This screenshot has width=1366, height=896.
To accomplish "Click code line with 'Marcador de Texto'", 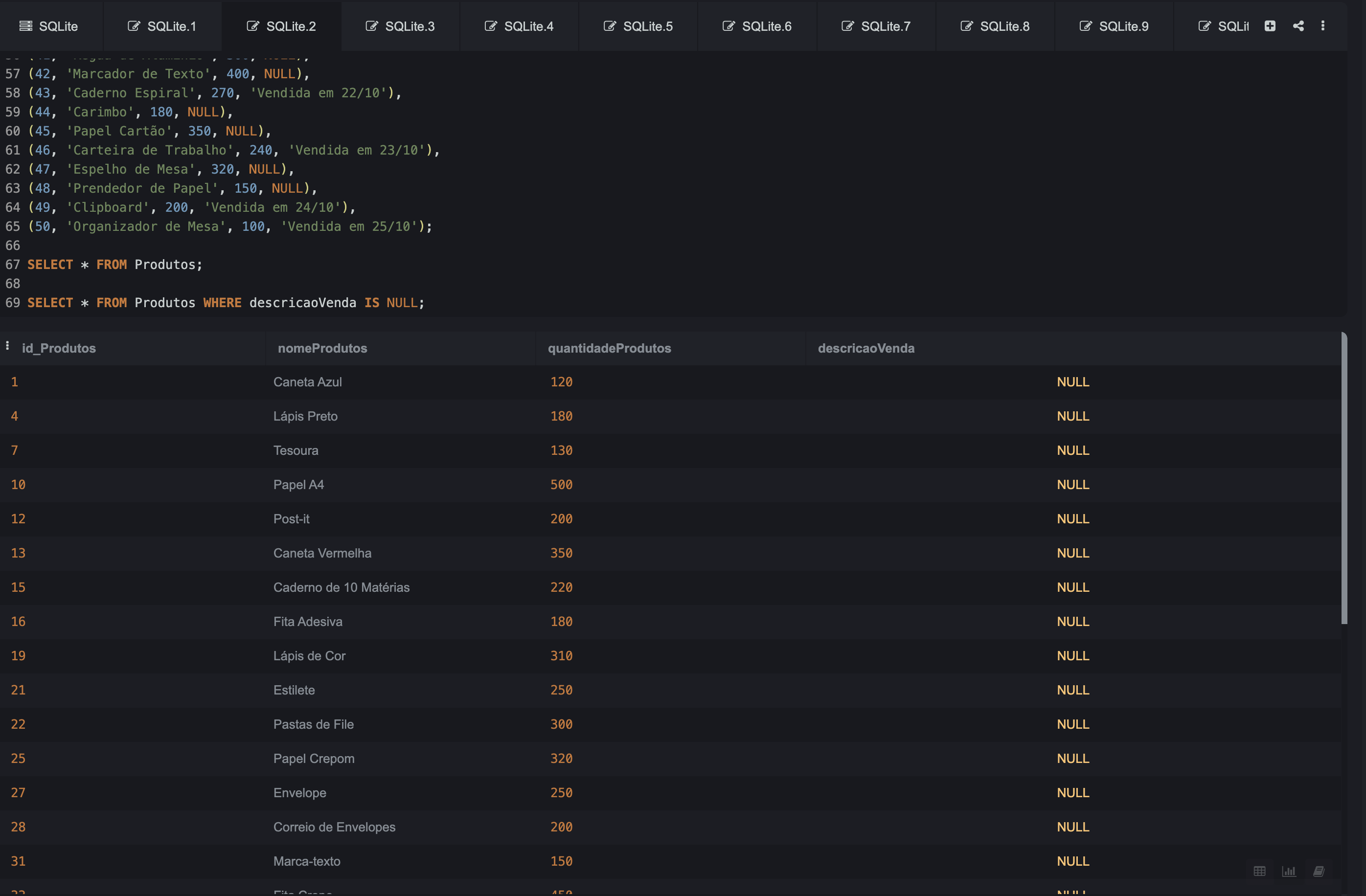I will click(x=168, y=74).
